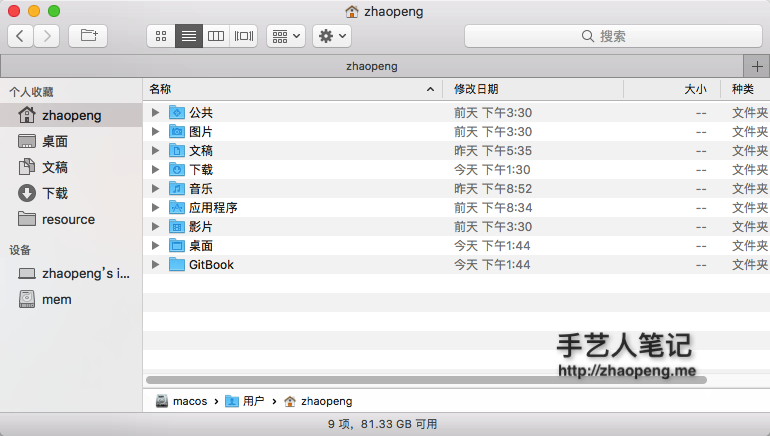Click the back navigation arrow
770x436 pixels.
tap(21, 36)
